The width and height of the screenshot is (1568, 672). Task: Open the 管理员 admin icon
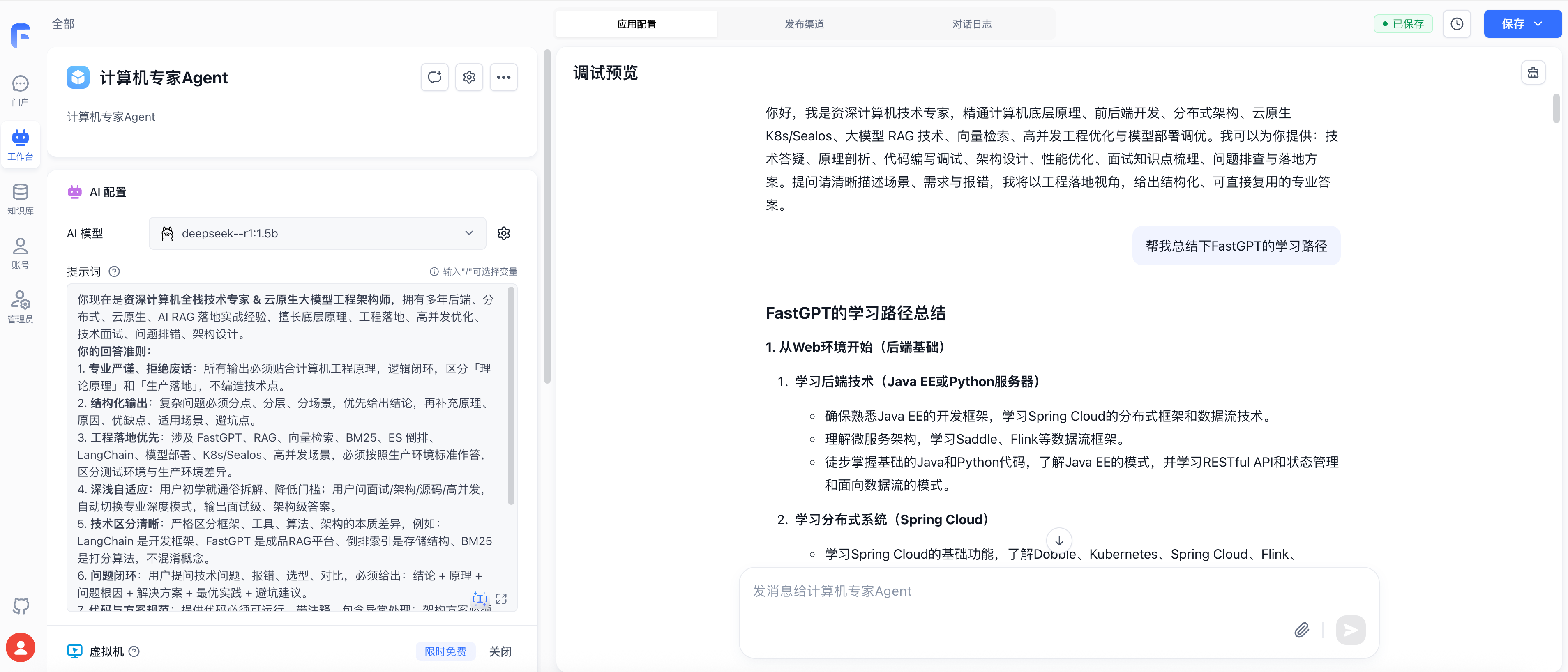(20, 307)
